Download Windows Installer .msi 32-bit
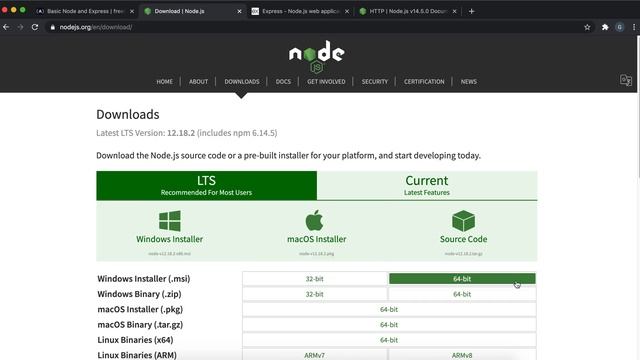The image size is (640, 360). pos(314,279)
